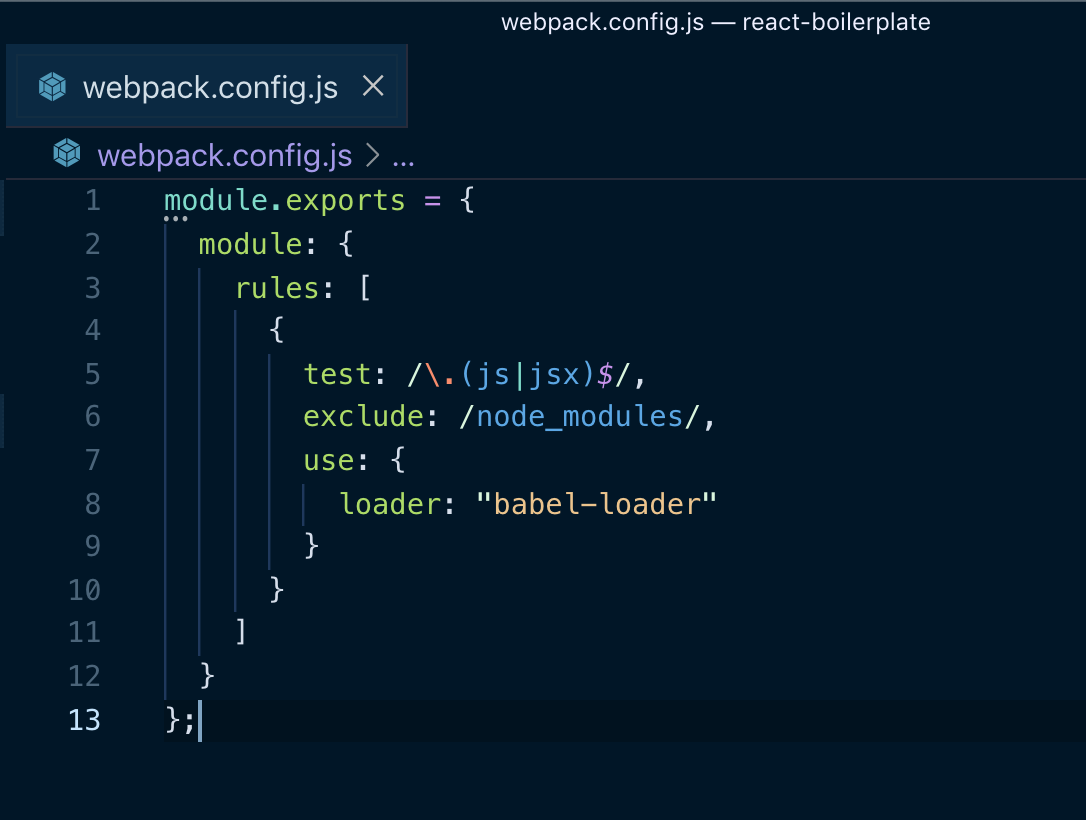Screen dimensions: 1086x820
Task: Click the webpack logo icon on the editor tab
Action: (51, 86)
